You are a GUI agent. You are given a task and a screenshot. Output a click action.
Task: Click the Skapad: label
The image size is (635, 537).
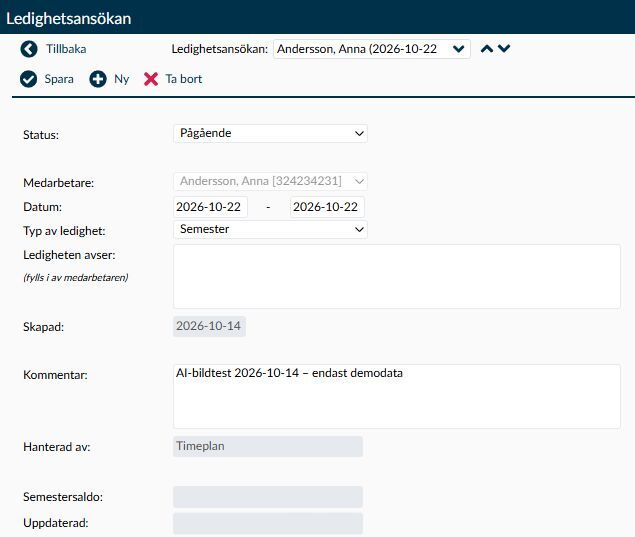click(x=43, y=327)
